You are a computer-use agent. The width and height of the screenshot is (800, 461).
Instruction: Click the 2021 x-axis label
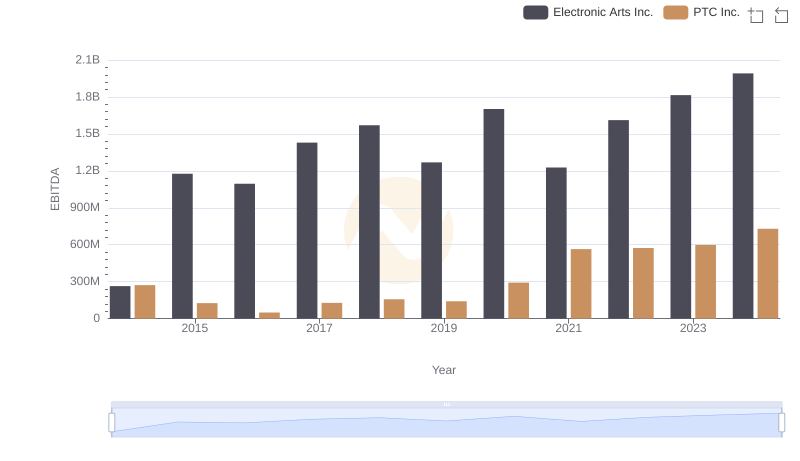pos(568,328)
